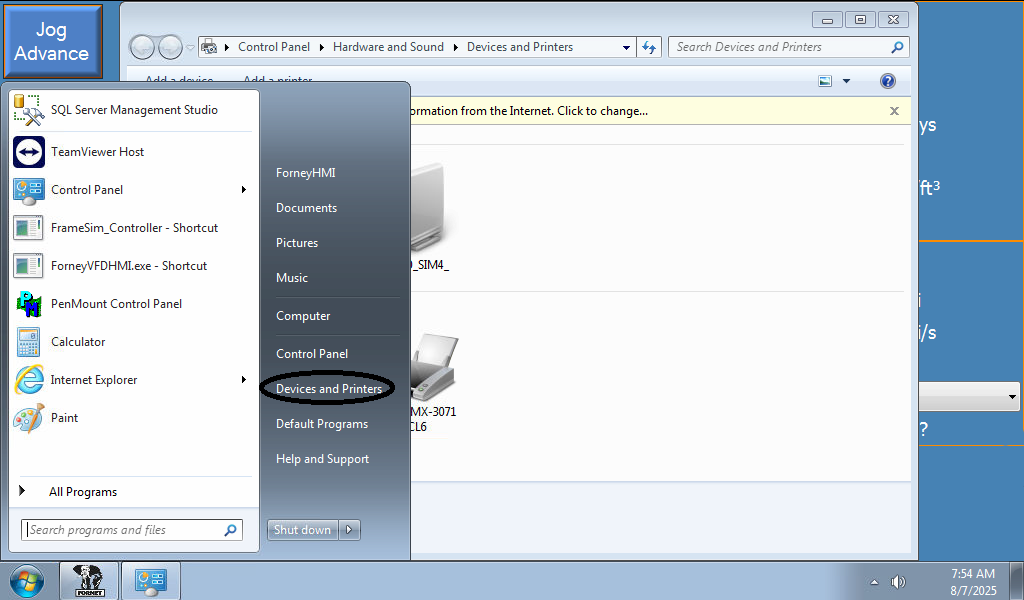Open the Paint icon

(29, 418)
